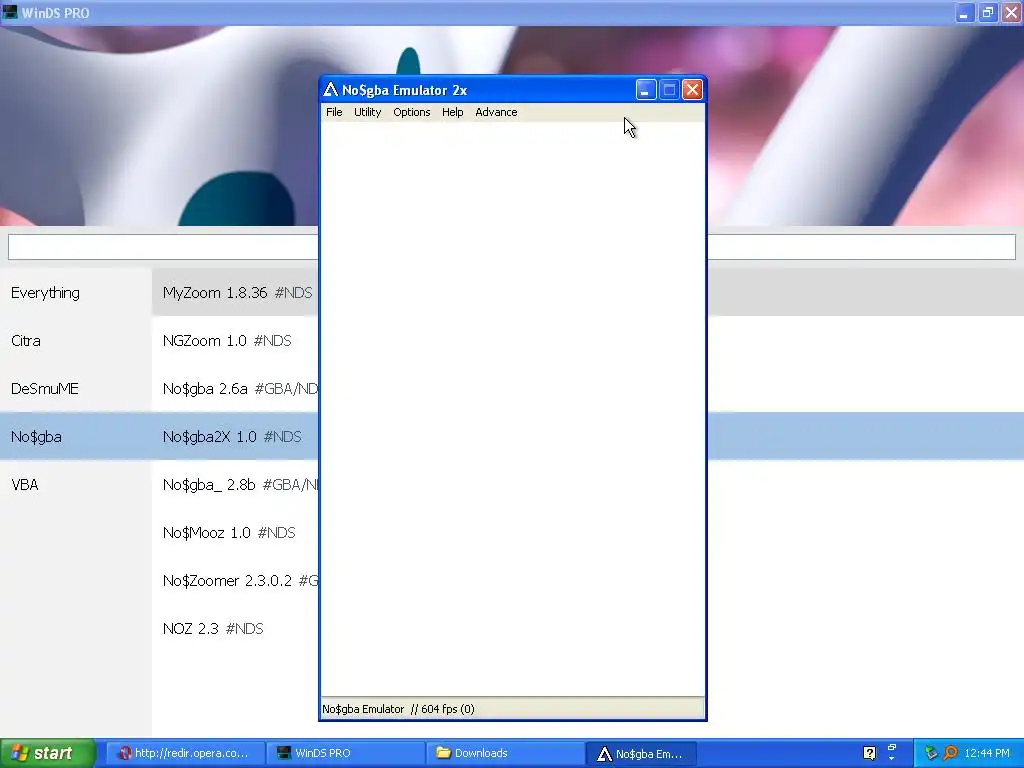Open the Utility menu
Screen dimensions: 1024x768
pyautogui.click(x=367, y=112)
